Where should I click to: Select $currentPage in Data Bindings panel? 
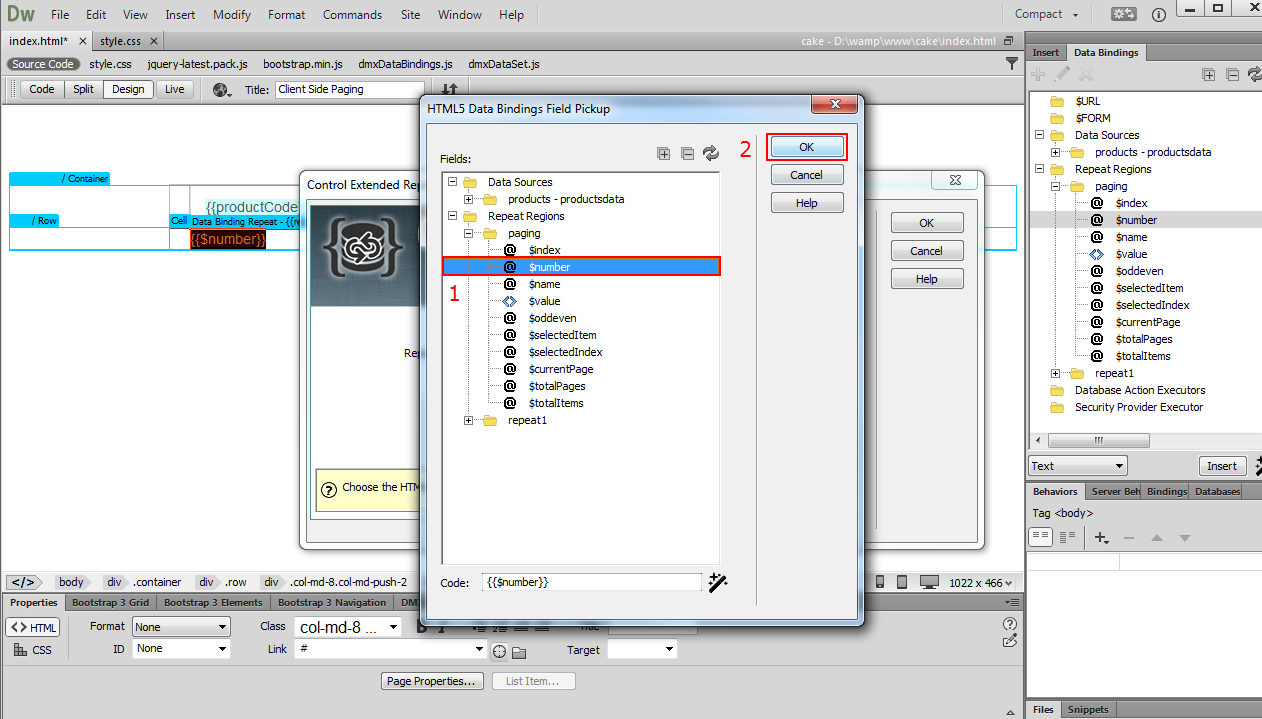[1148, 322]
